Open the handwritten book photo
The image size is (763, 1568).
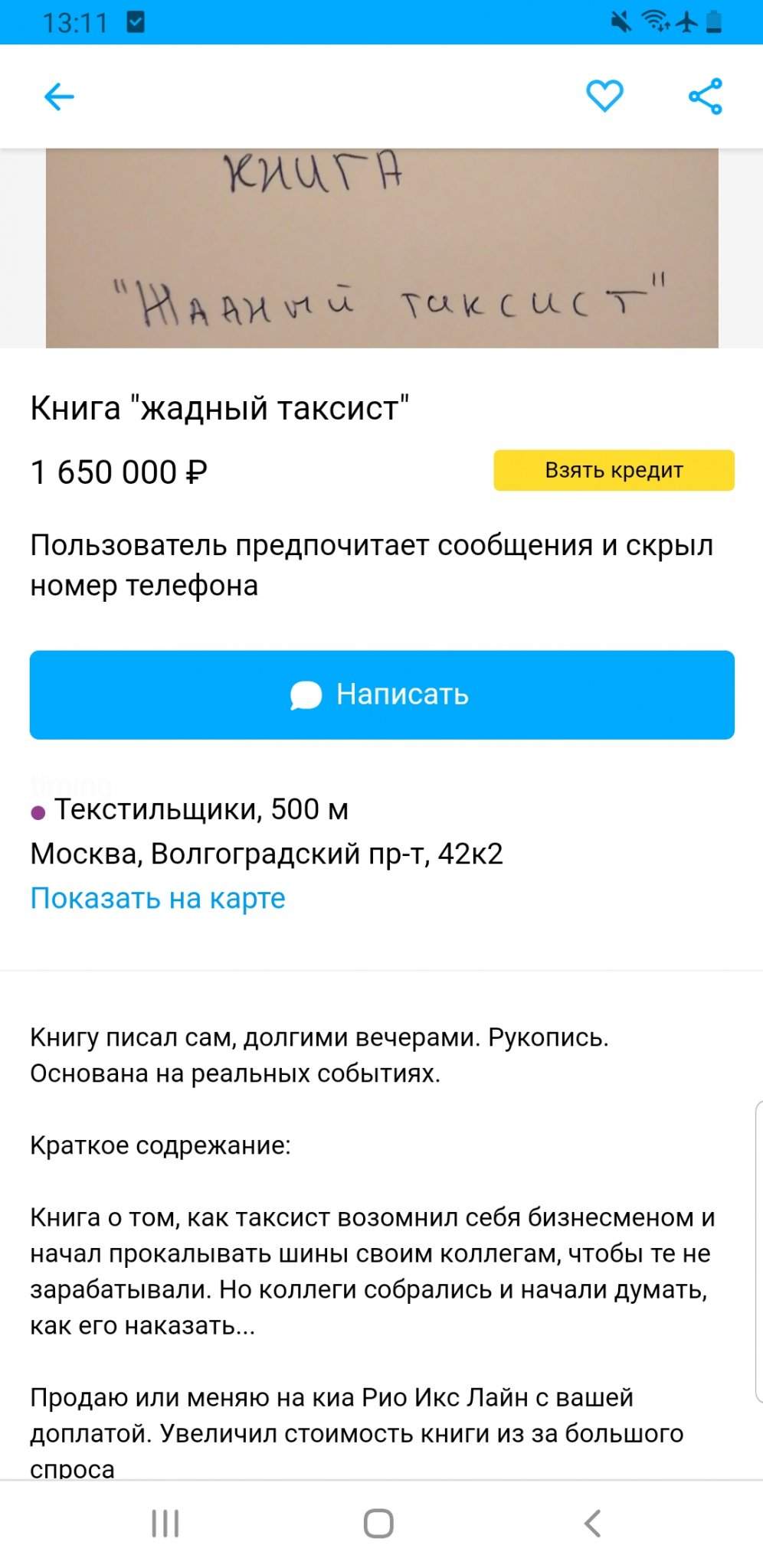click(x=381, y=248)
